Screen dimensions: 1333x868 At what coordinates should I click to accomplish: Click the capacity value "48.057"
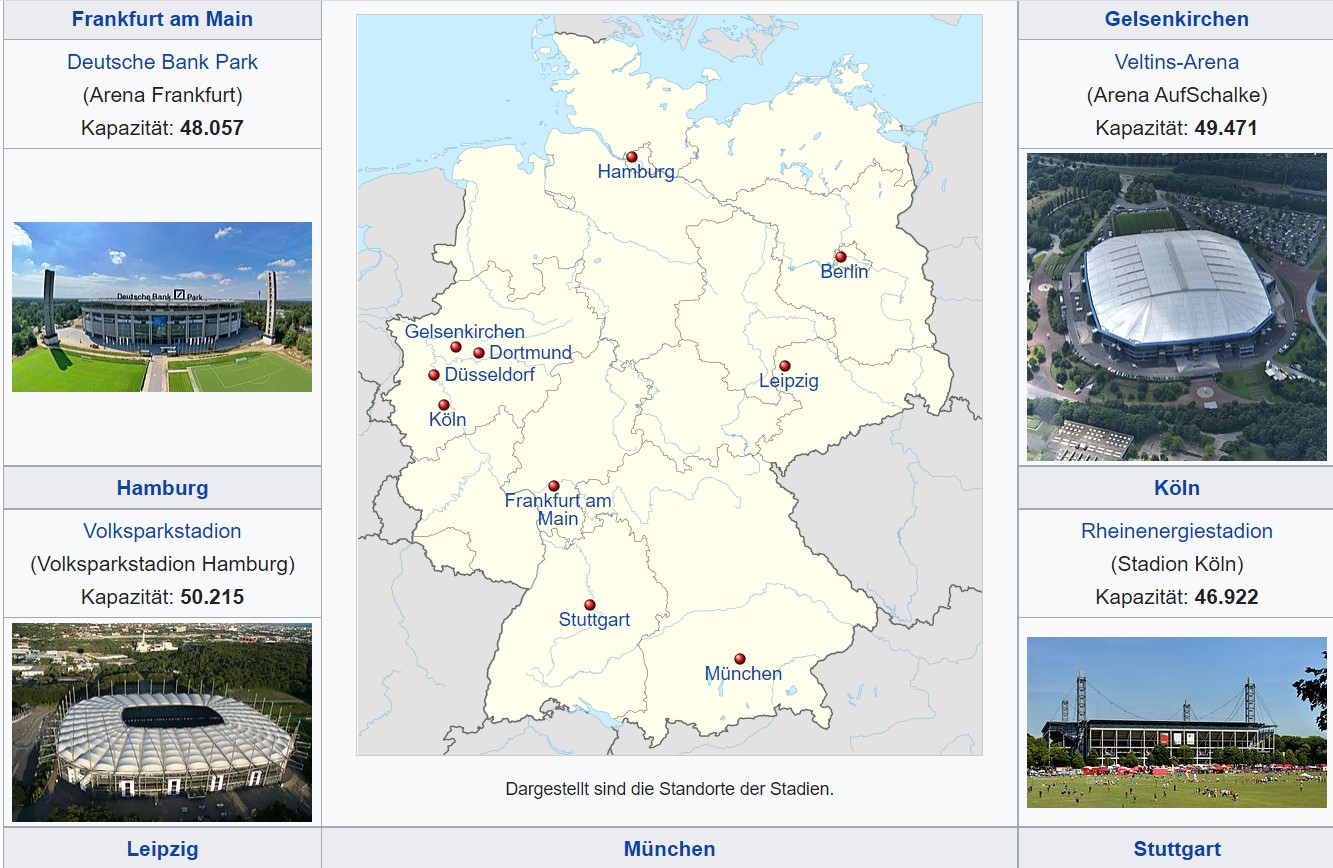pyautogui.click(x=212, y=128)
